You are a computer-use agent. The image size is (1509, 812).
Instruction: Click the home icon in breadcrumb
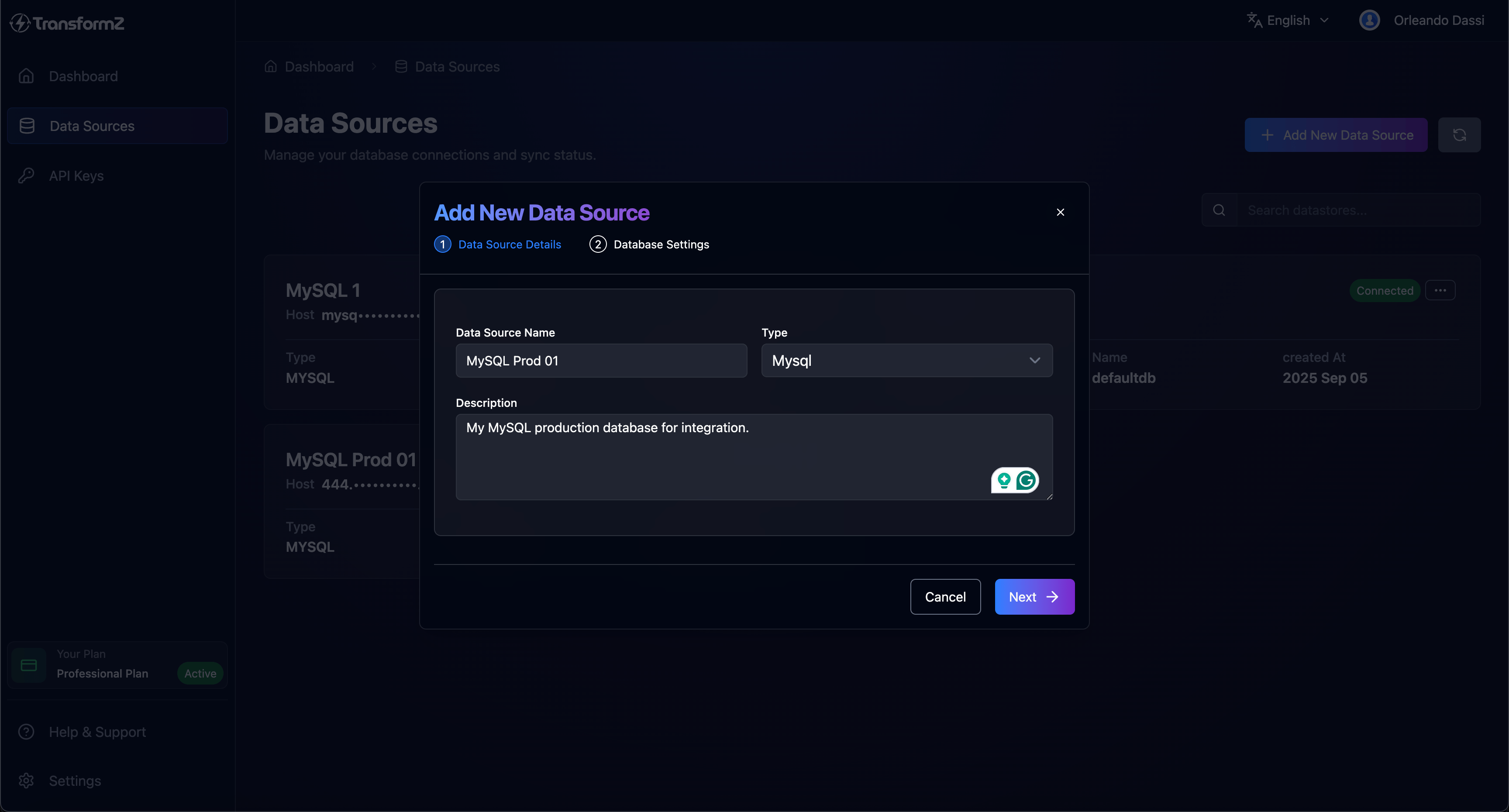coord(271,66)
